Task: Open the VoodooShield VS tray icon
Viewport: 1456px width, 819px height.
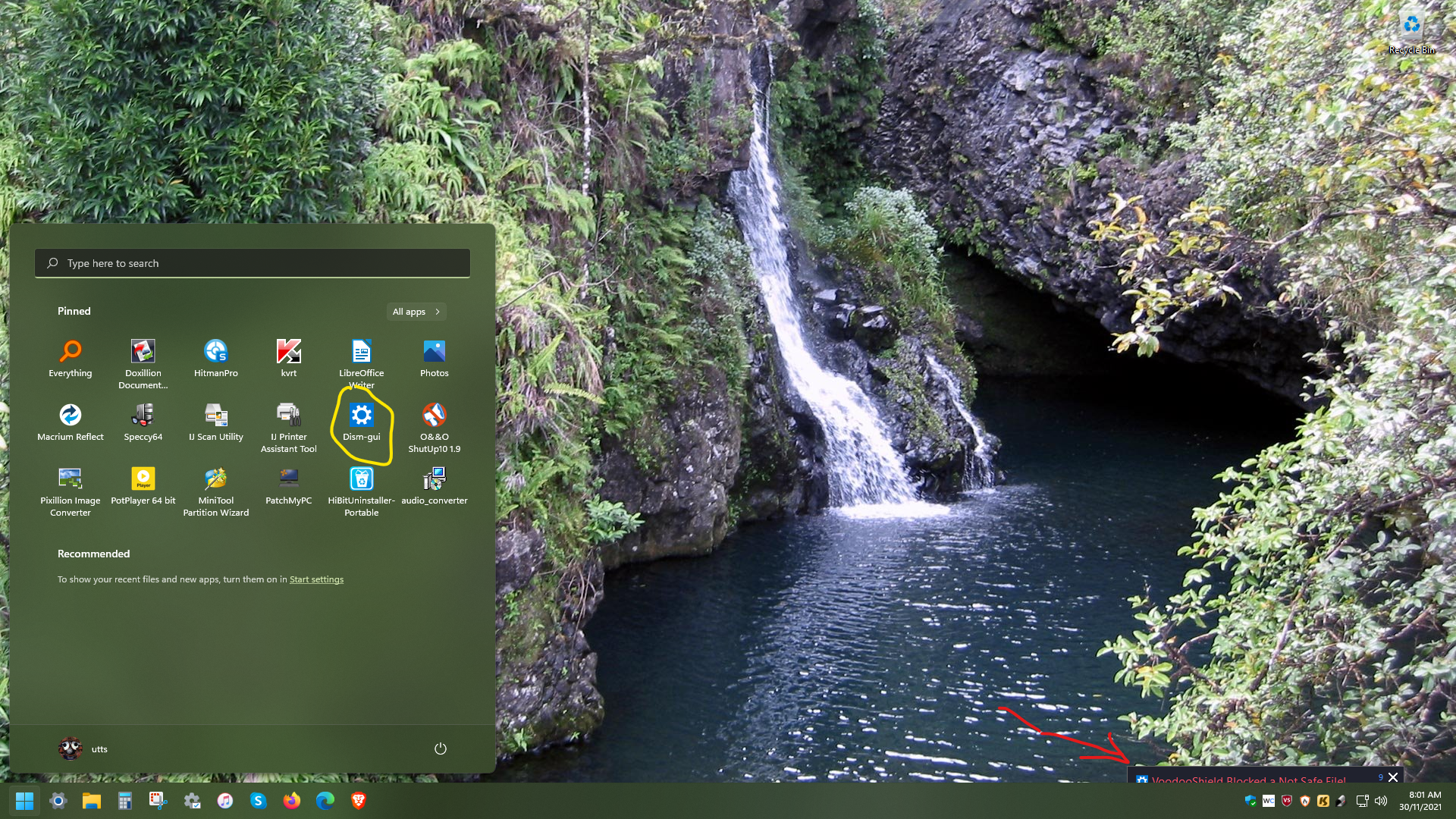Action: coord(1287,801)
